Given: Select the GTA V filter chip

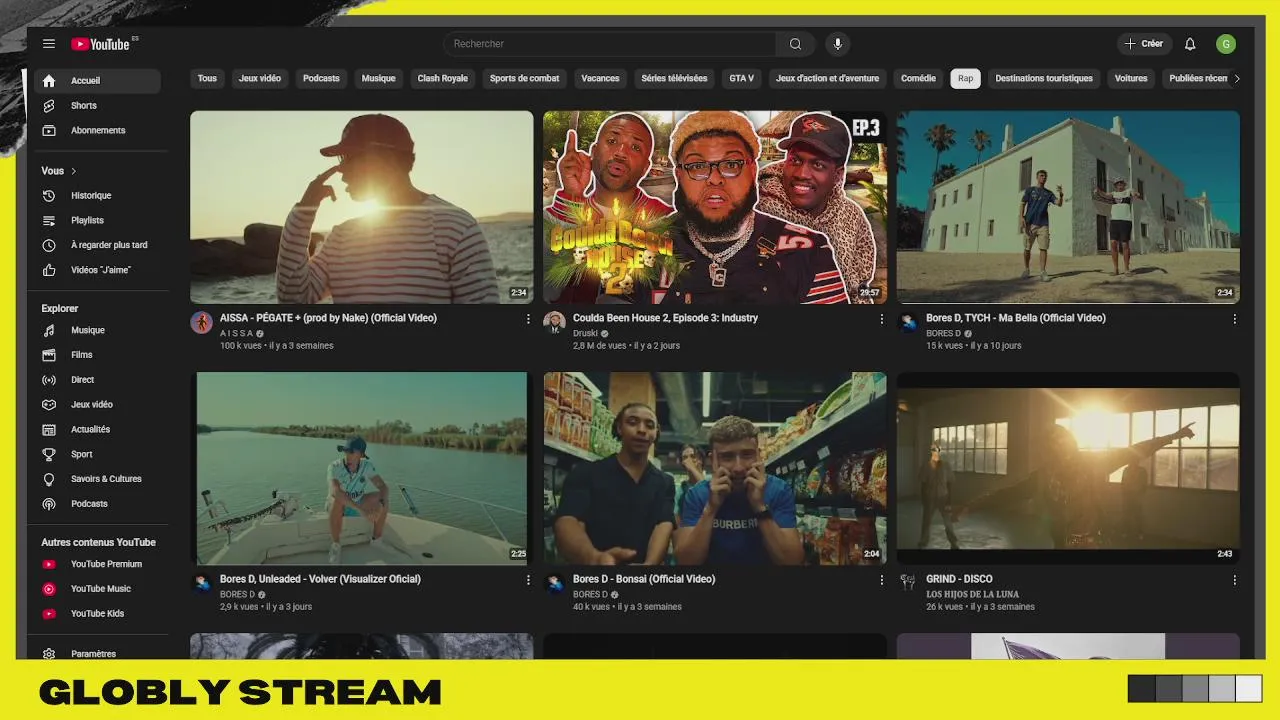Looking at the screenshot, I should [742, 79].
